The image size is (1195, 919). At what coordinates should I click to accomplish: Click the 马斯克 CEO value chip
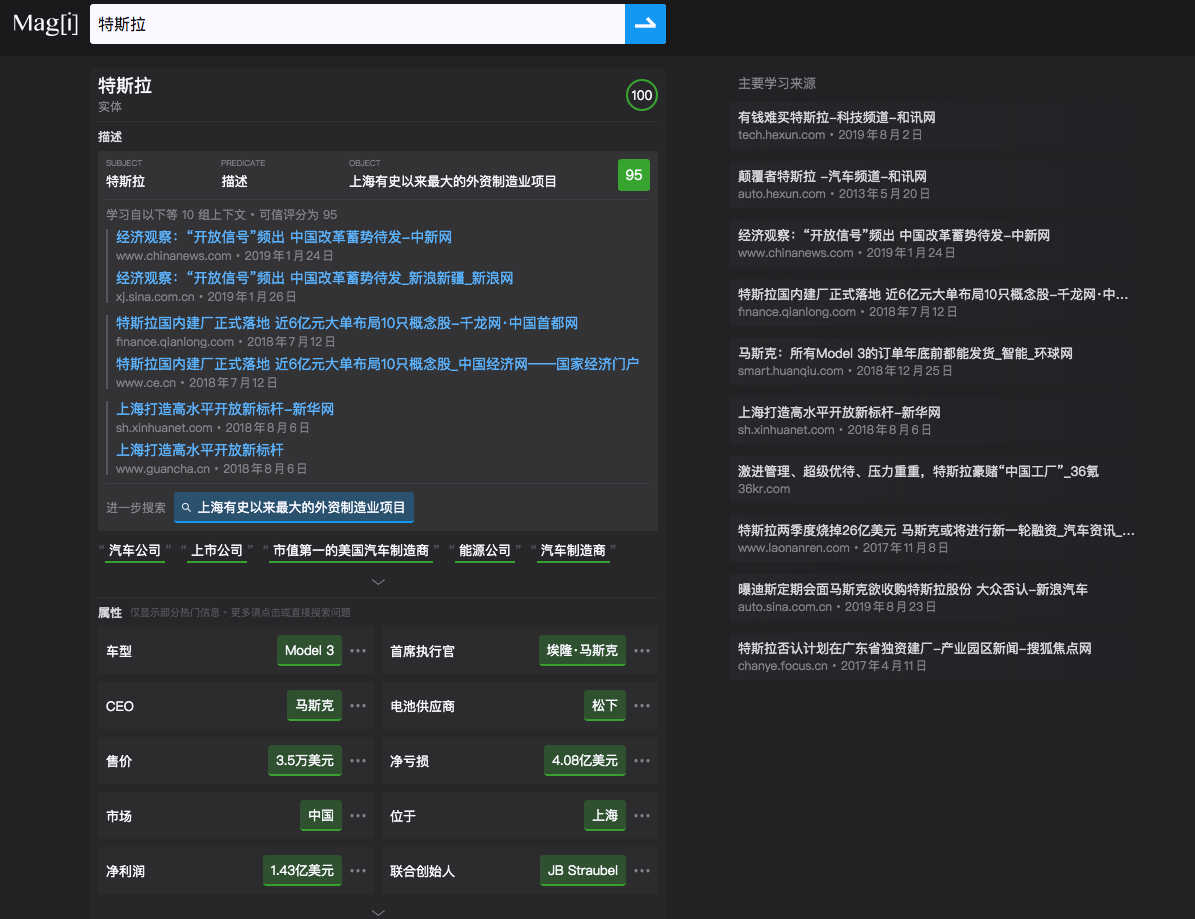pos(315,706)
